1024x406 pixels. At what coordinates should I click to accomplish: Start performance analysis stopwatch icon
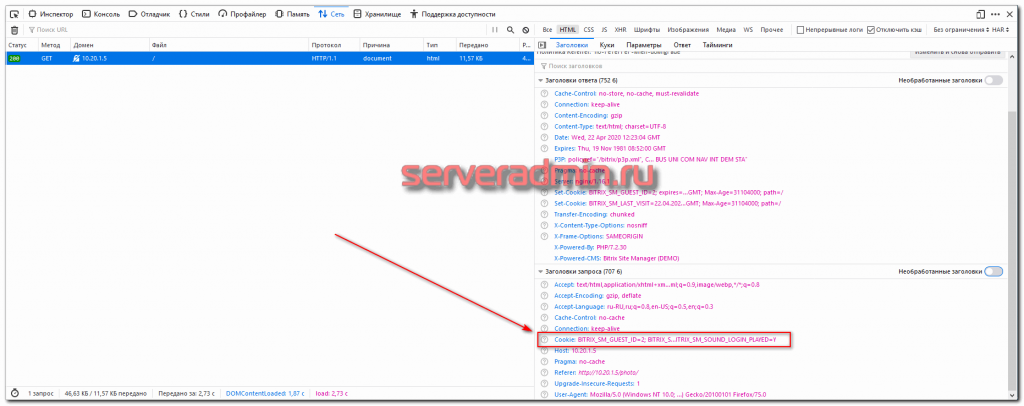click(14, 392)
